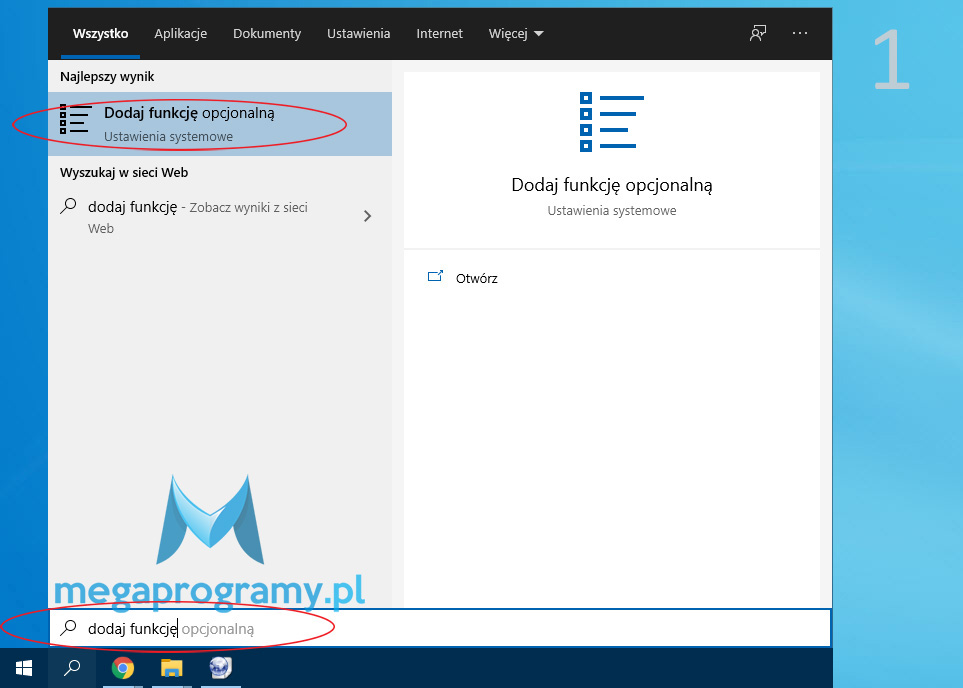This screenshot has height=688, width=963.
Task: Click the taskbar search magnifier icon
Action: click(72, 668)
